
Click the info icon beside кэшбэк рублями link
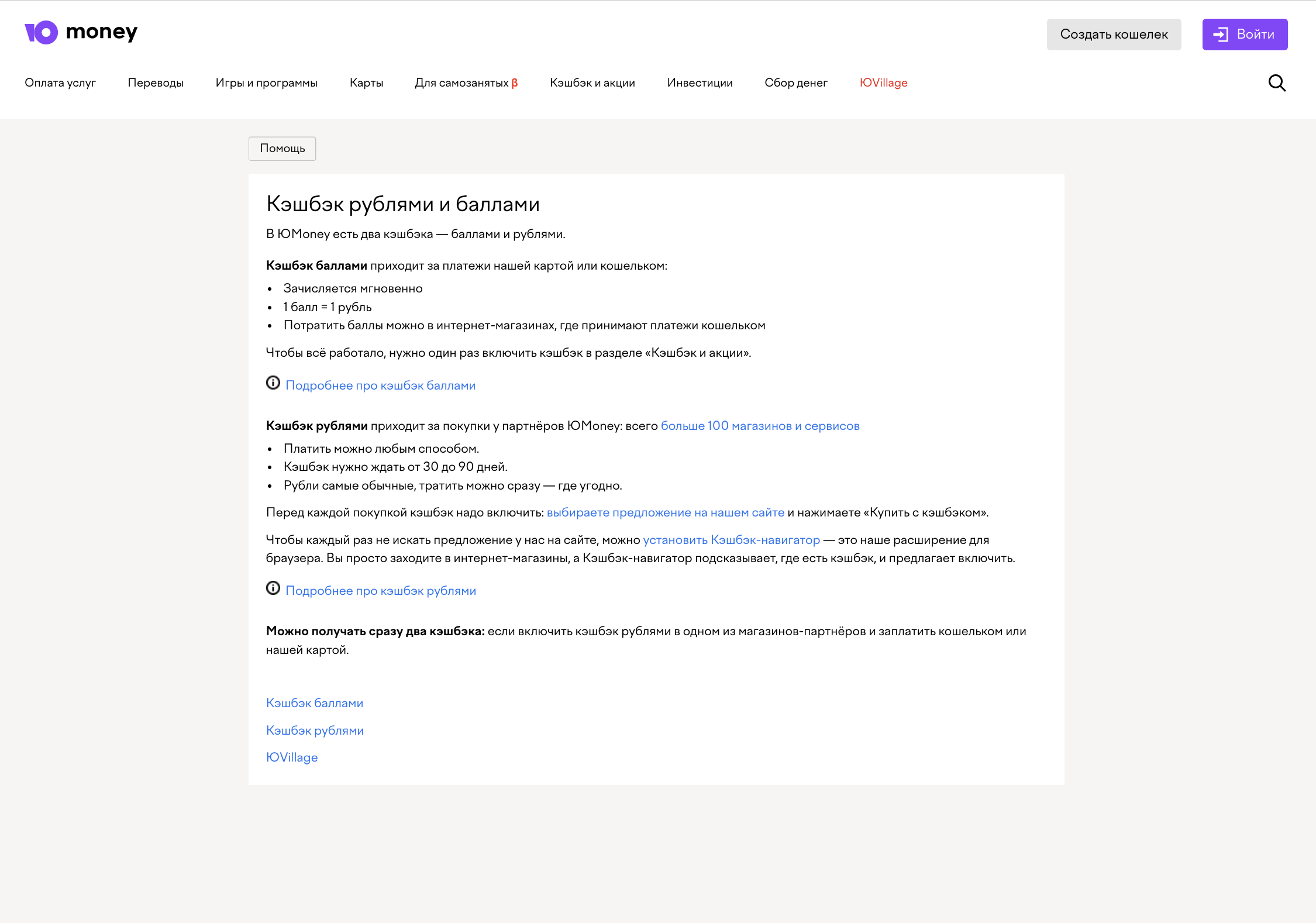point(273,588)
